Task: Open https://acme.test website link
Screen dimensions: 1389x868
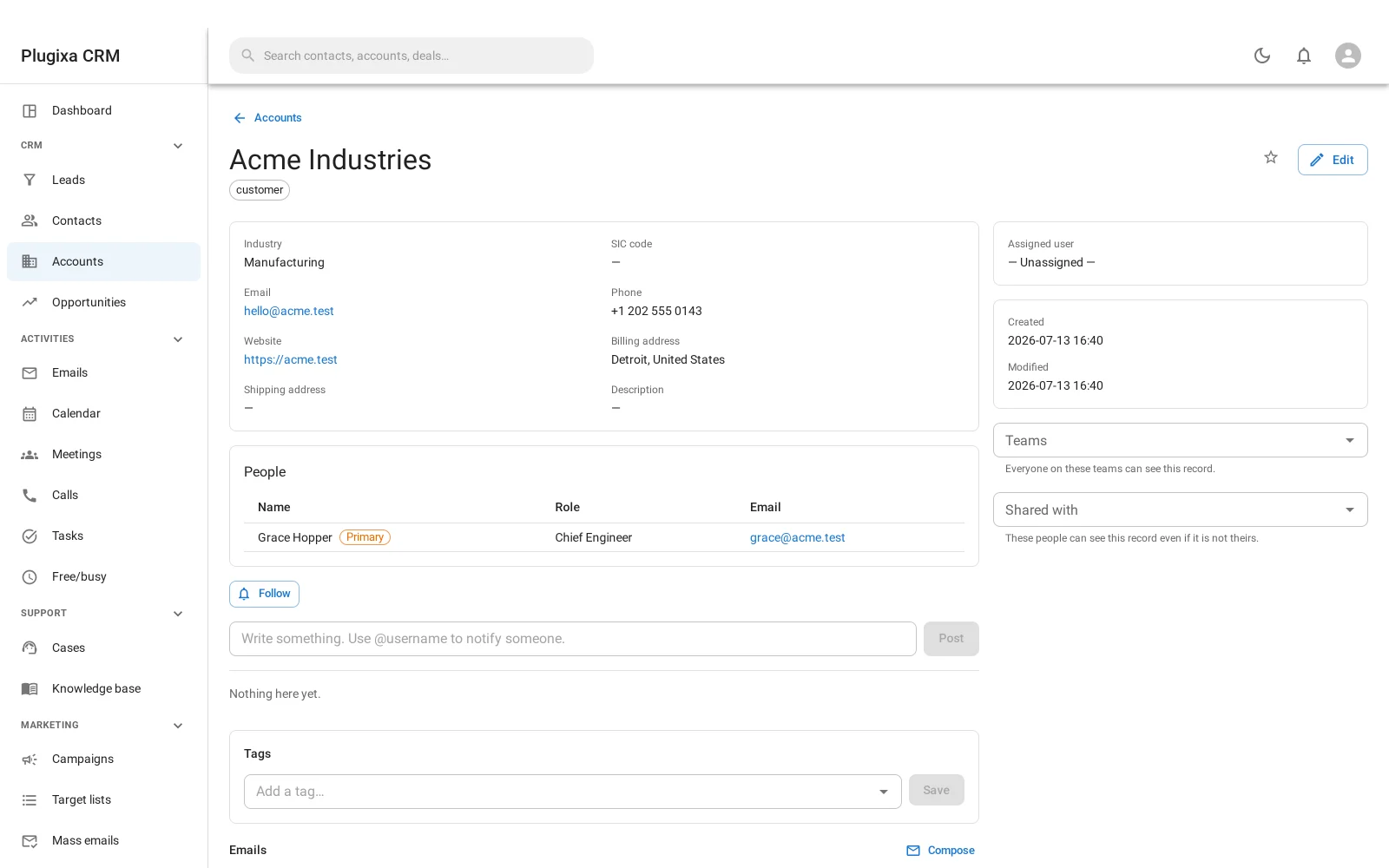Action: pos(290,359)
